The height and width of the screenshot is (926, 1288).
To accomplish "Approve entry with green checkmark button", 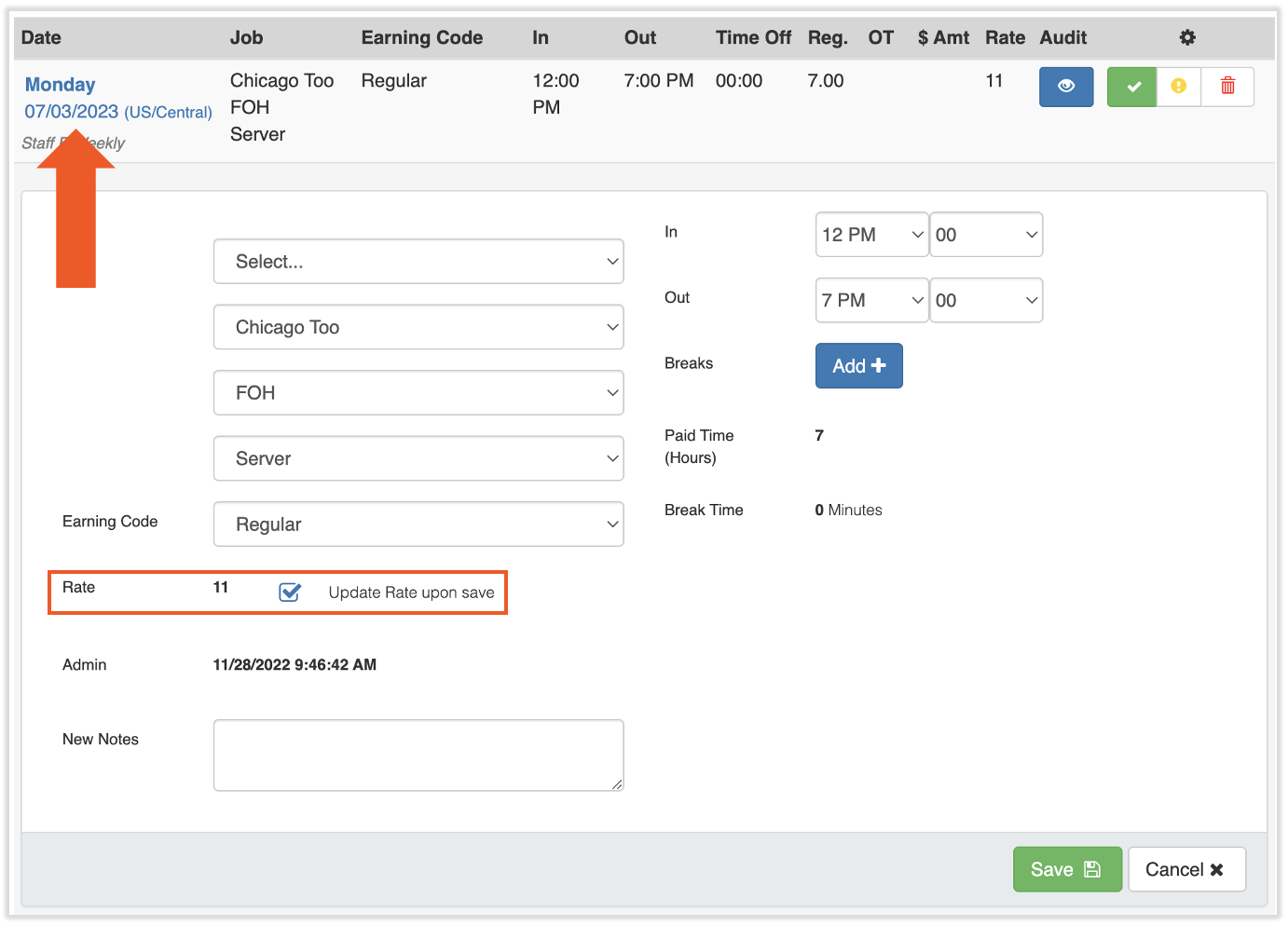I will tap(1131, 87).
